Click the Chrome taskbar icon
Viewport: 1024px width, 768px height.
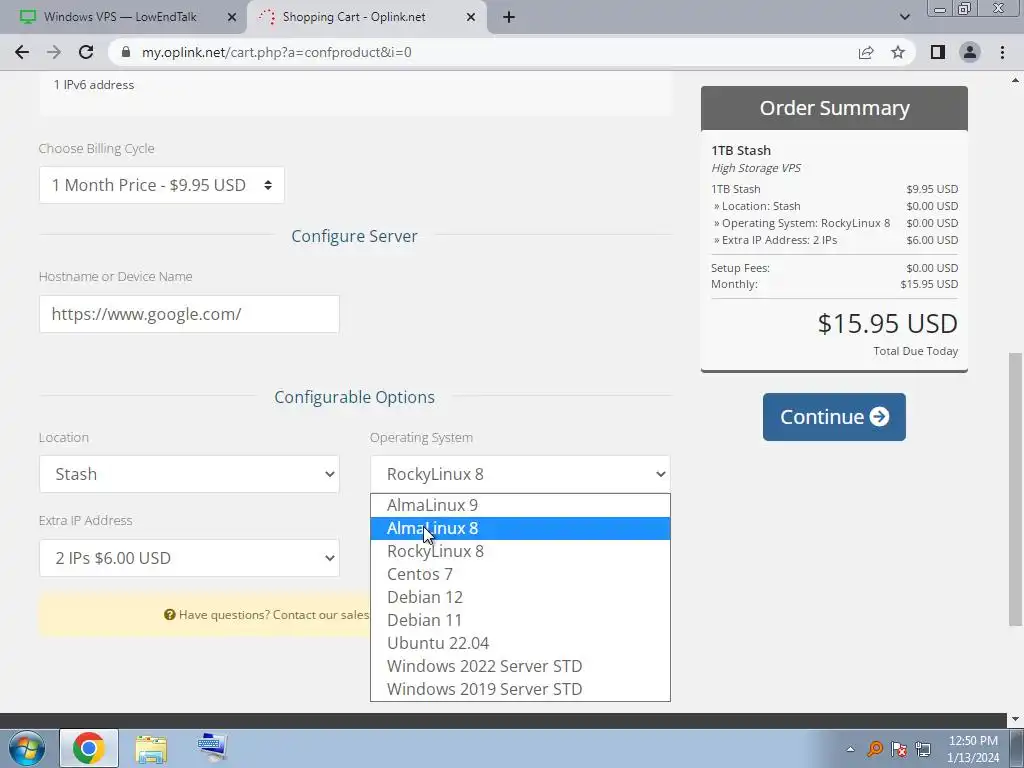click(x=89, y=748)
